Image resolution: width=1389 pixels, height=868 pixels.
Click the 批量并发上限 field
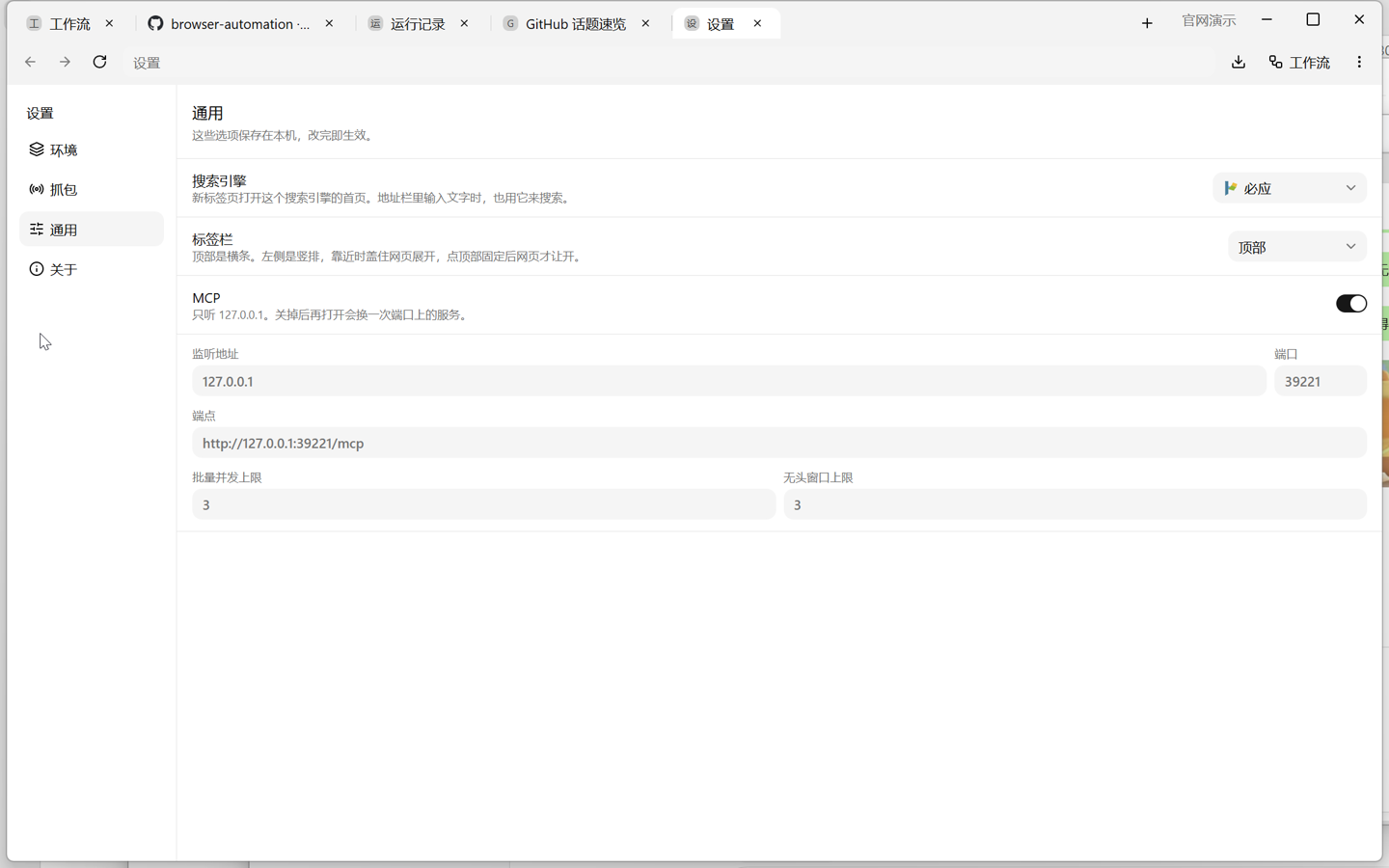point(483,504)
